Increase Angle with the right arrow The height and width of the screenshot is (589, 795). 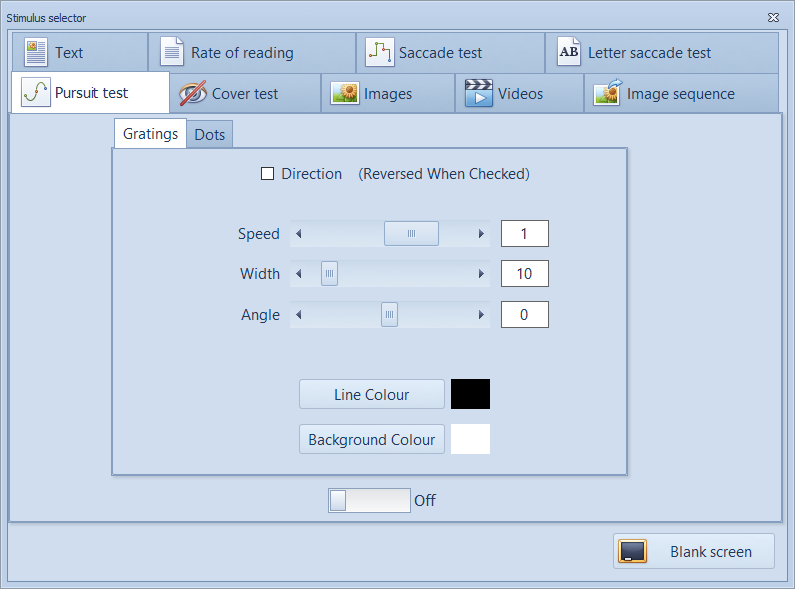tap(481, 315)
